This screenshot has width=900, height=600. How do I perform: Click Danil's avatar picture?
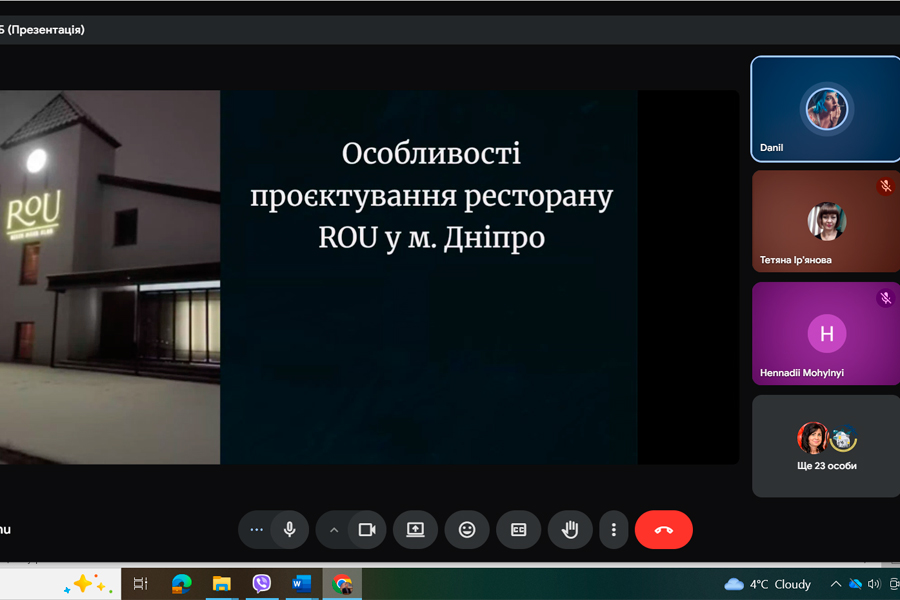pyautogui.click(x=827, y=109)
